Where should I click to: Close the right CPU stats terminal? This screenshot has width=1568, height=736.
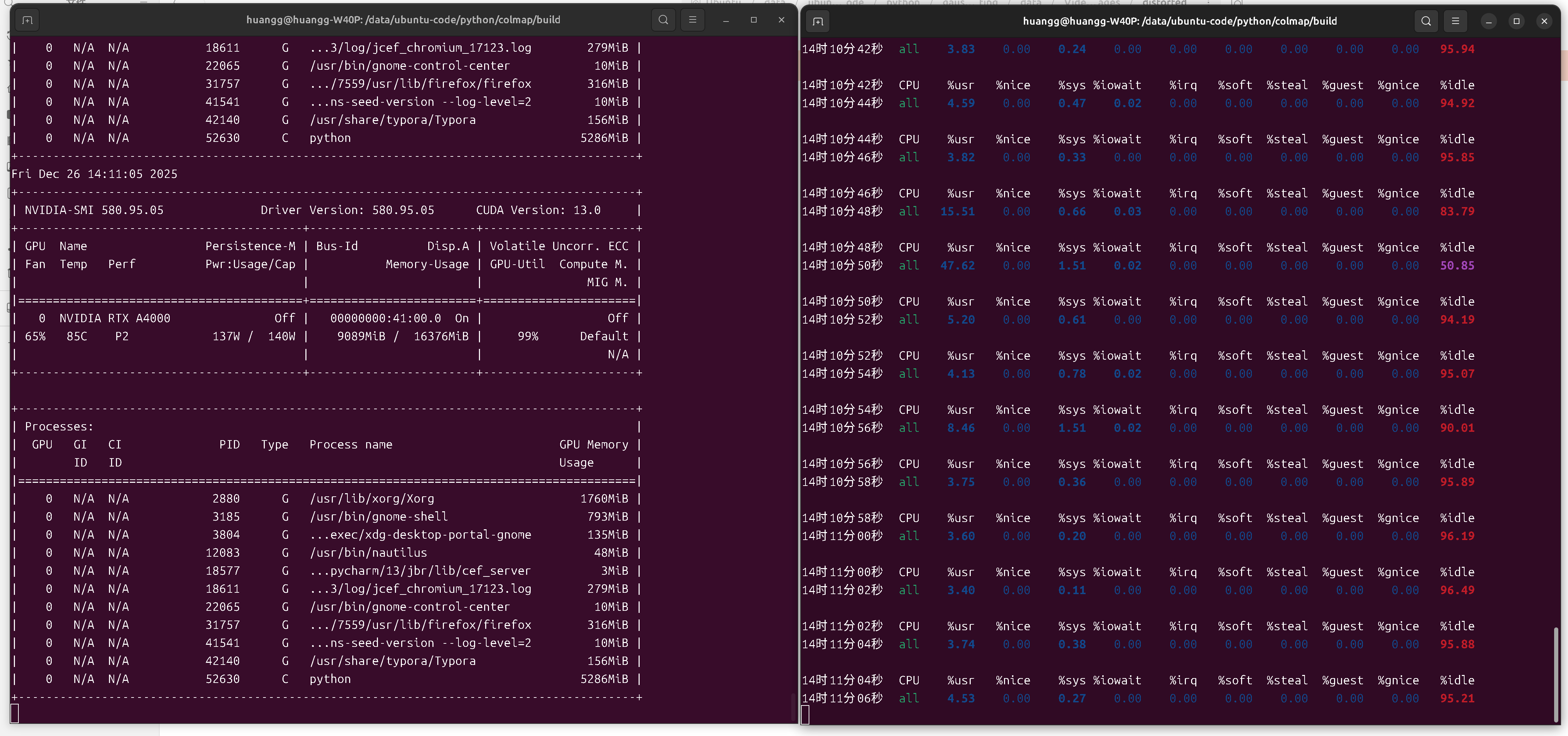[x=1544, y=21]
